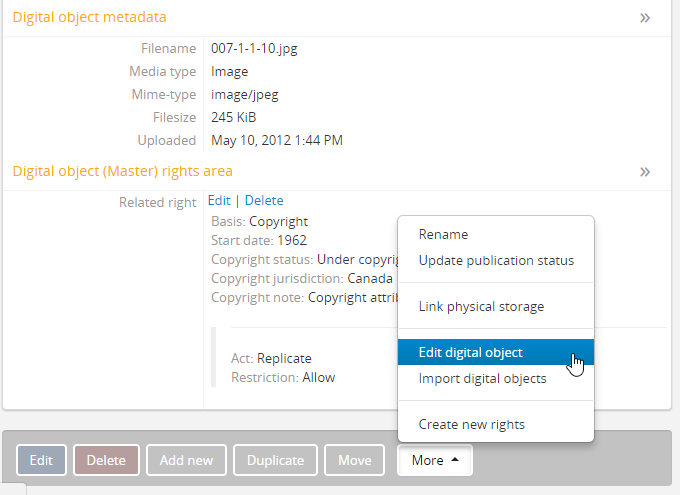Viewport: 680px width, 495px height.
Task: Choose Update publication status menu item
Action: [496, 260]
